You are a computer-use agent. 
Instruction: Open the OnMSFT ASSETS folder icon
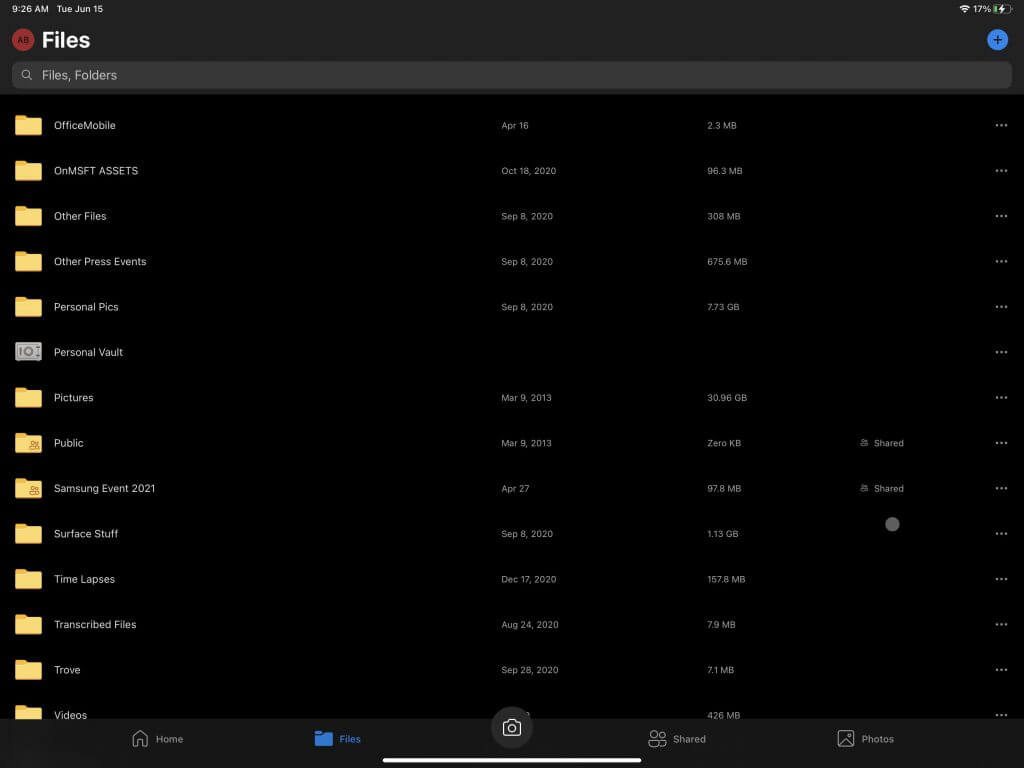click(28, 170)
